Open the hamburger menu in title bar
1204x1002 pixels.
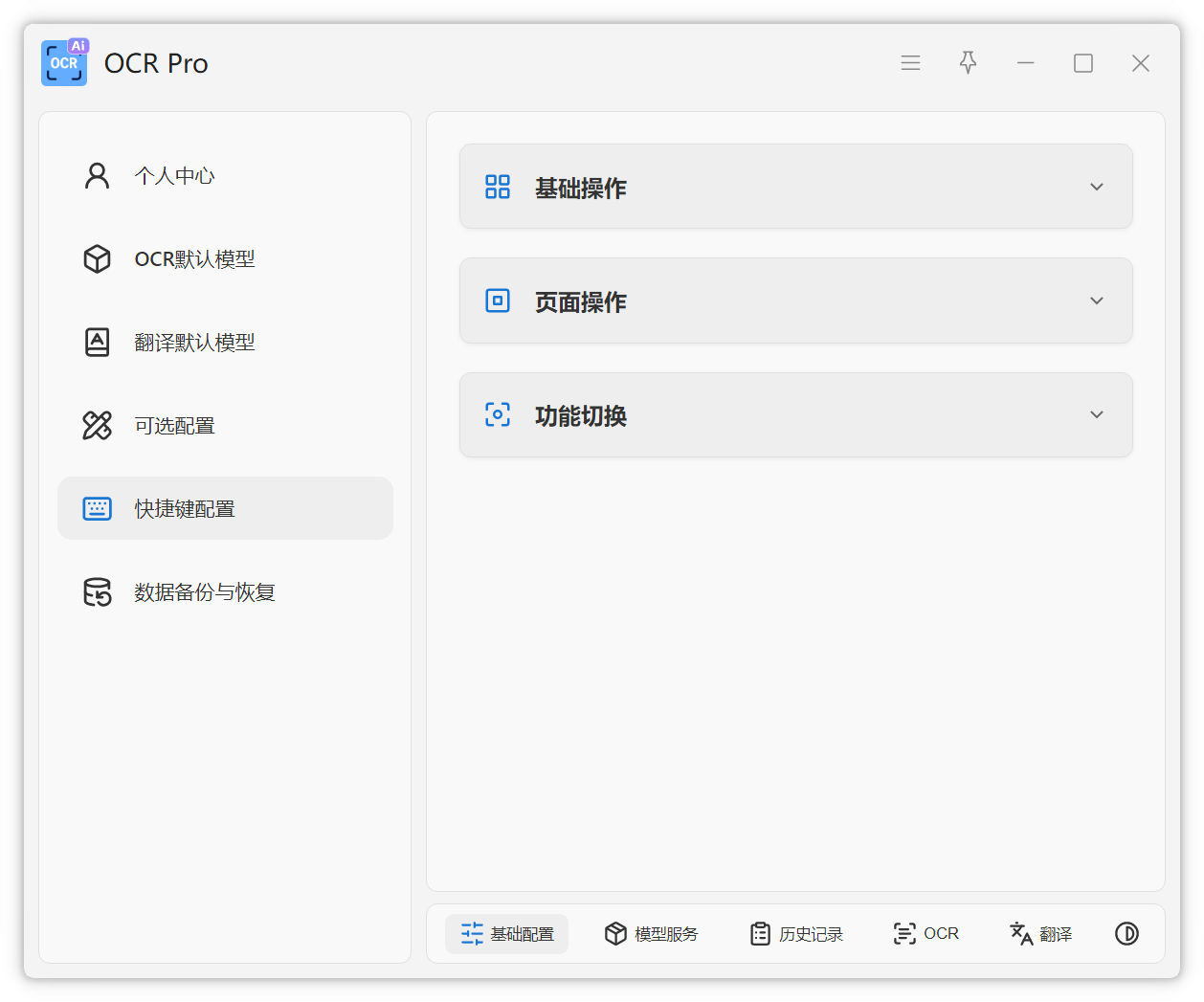pos(910,63)
